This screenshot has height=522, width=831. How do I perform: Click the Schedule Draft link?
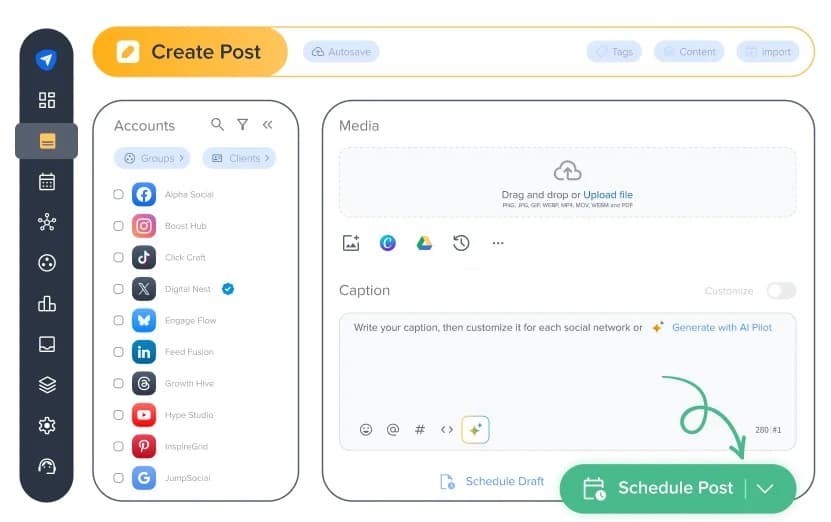[493, 481]
